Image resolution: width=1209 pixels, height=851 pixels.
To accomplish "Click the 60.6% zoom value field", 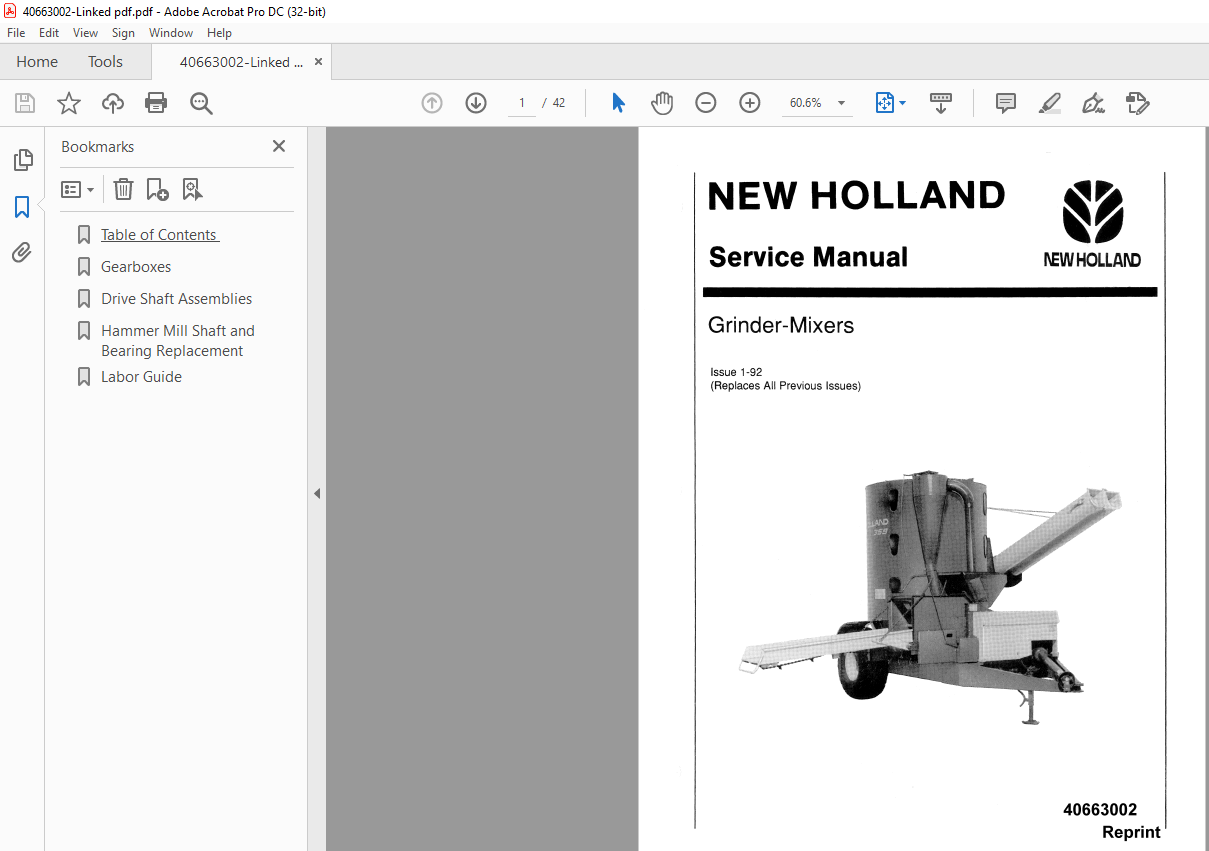I will [806, 103].
